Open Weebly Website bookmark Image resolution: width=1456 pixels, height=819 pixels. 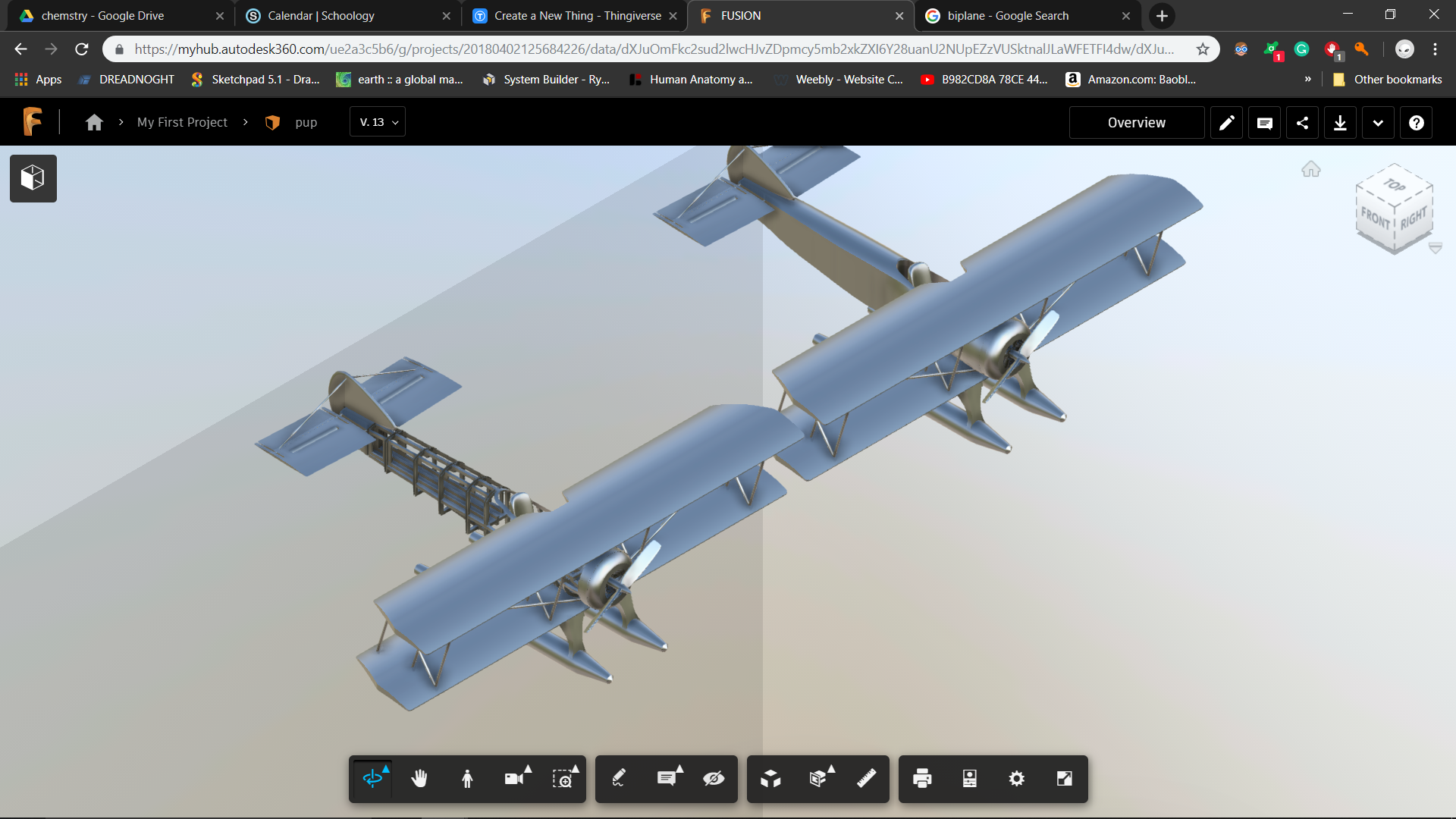[839, 80]
